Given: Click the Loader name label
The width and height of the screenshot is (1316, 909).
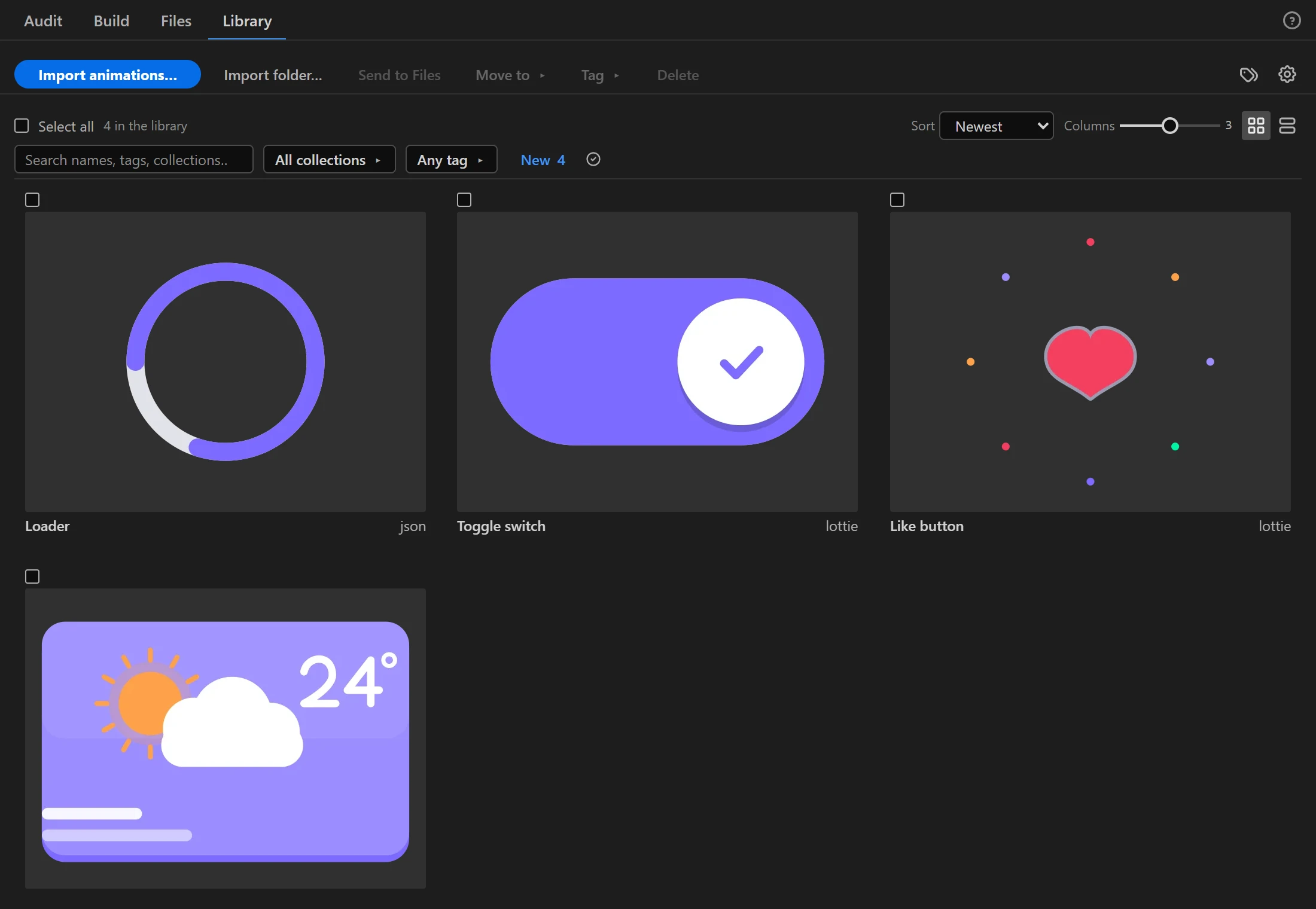Looking at the screenshot, I should pyautogui.click(x=47, y=526).
